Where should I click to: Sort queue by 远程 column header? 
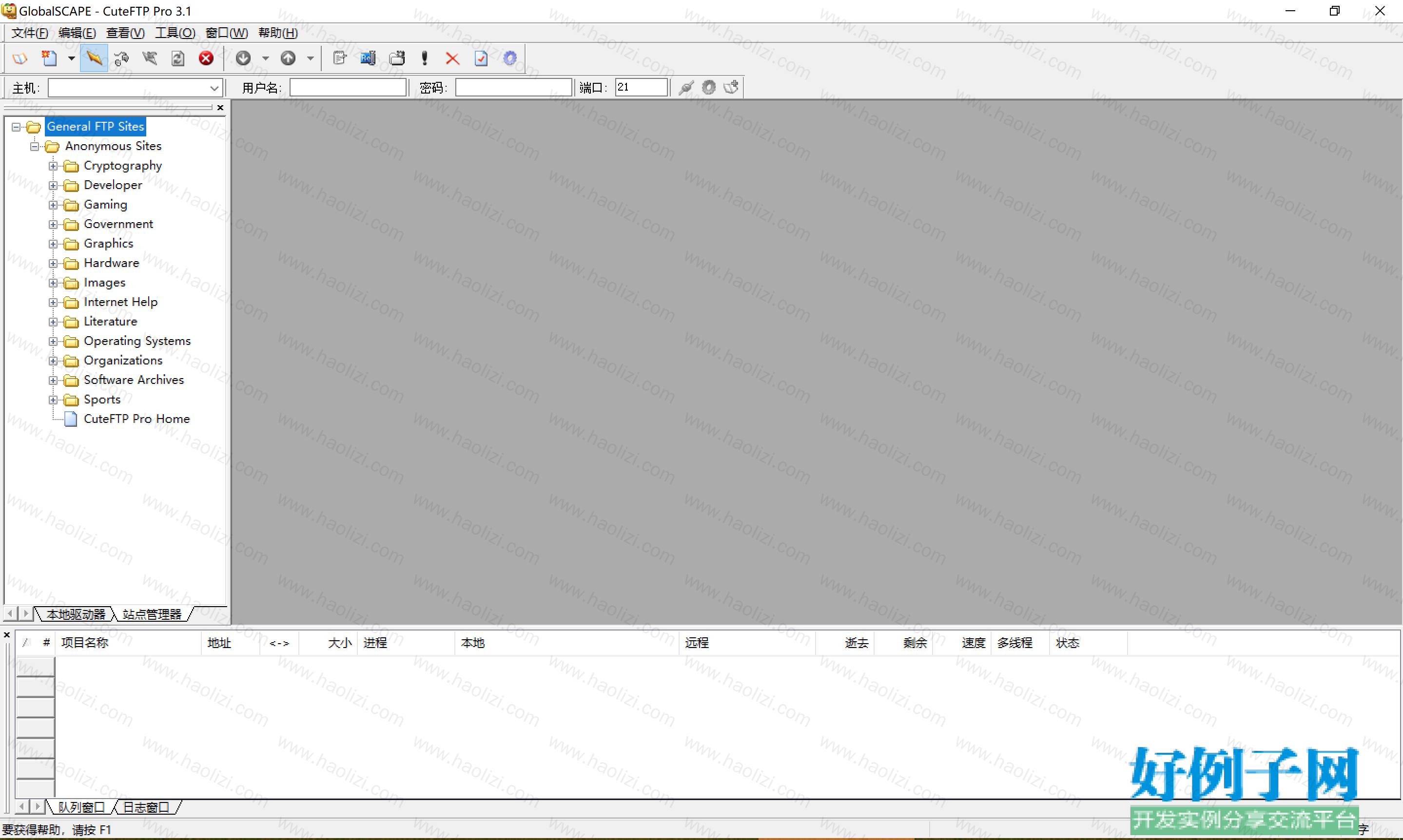pyautogui.click(x=747, y=643)
